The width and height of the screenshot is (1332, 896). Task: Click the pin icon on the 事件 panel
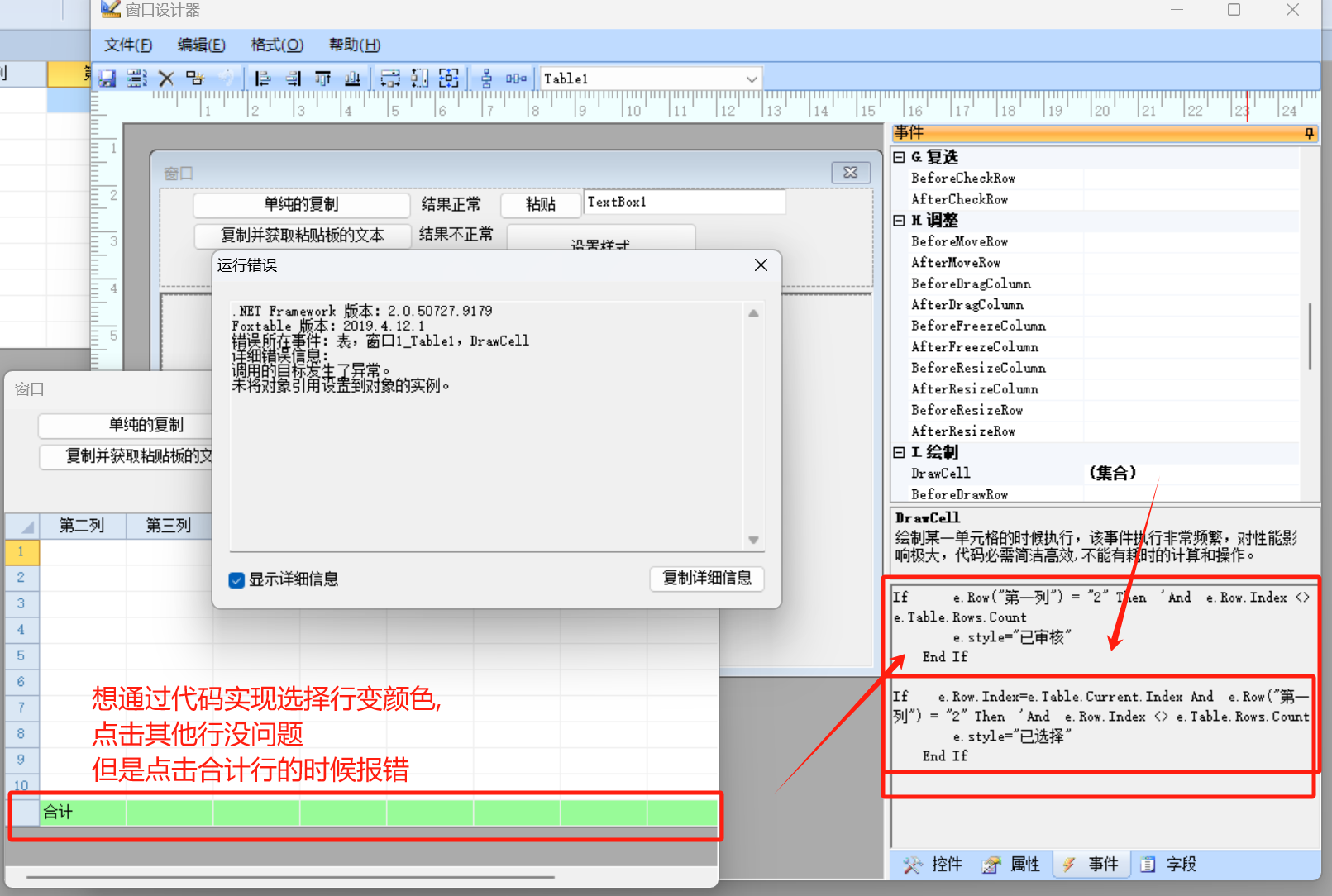1310,133
